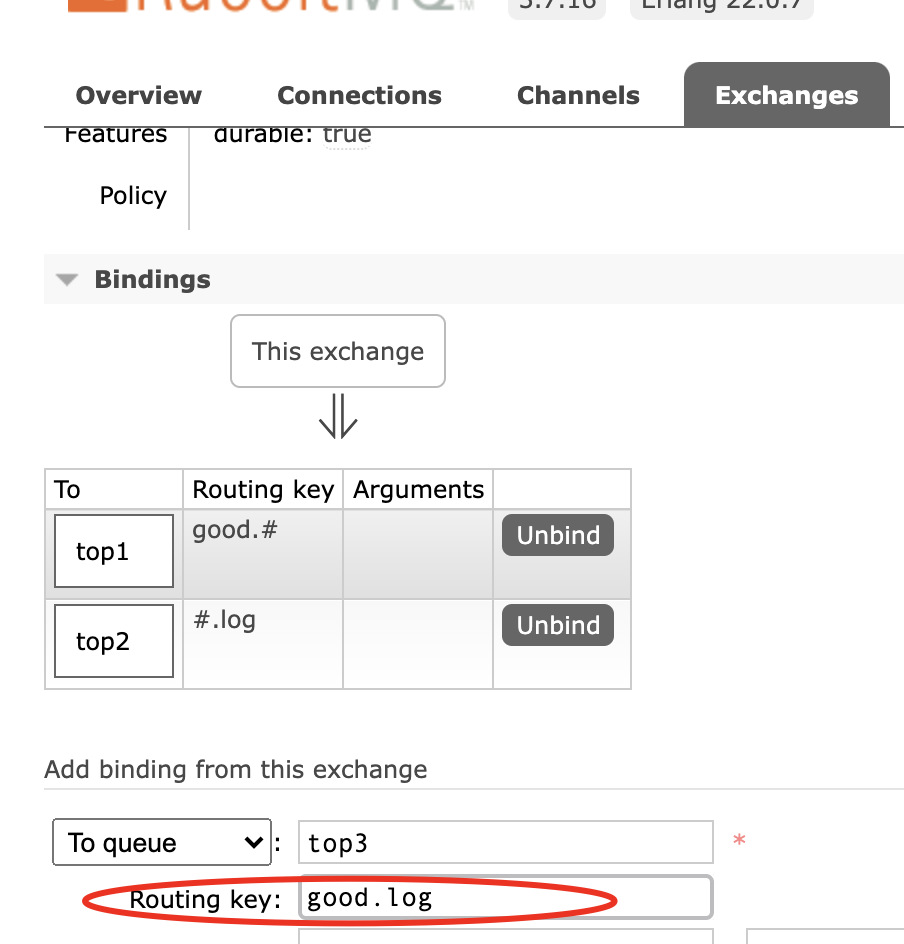Click the destination field containing top3
This screenshot has width=904, height=944.
pyautogui.click(x=506, y=842)
